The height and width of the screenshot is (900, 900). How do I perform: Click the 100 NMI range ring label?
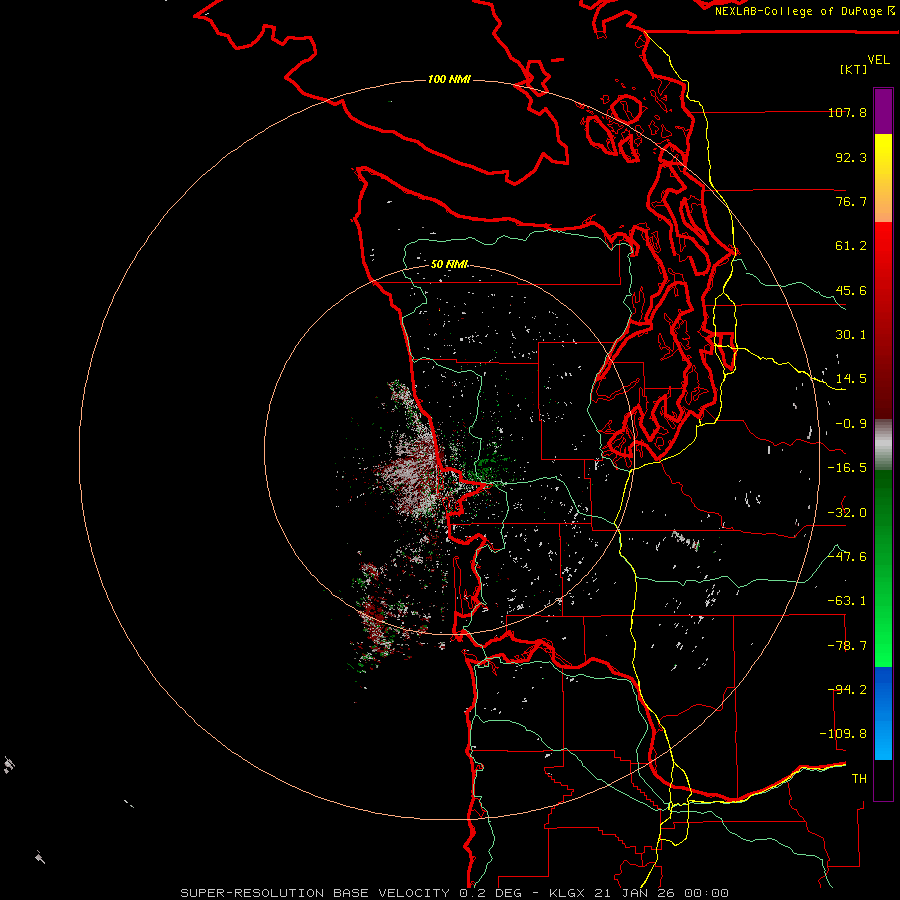pos(449,79)
